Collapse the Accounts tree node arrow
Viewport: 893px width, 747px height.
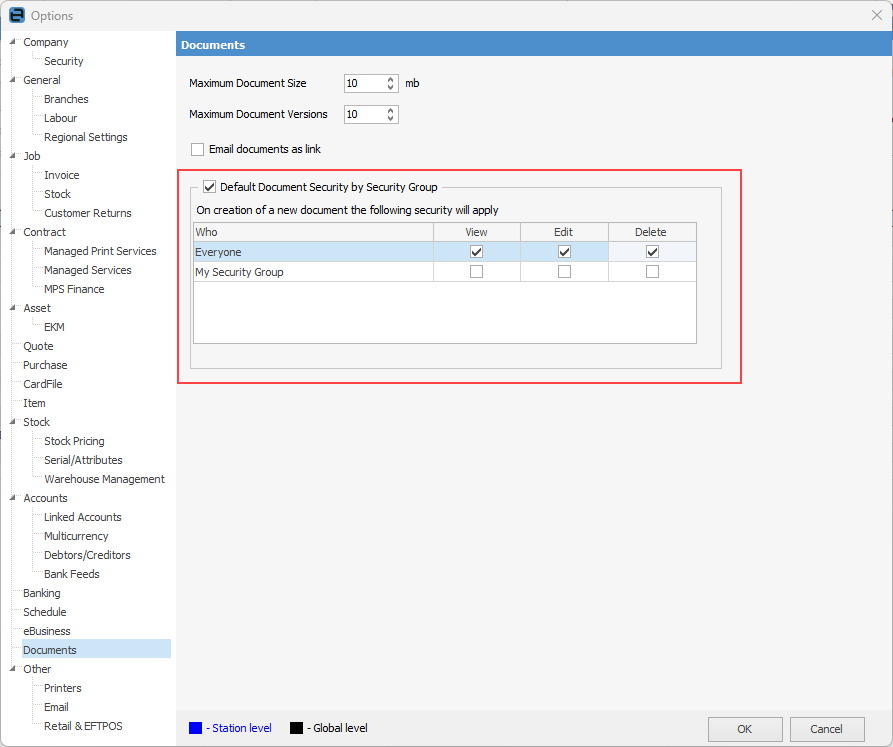click(x=12, y=498)
